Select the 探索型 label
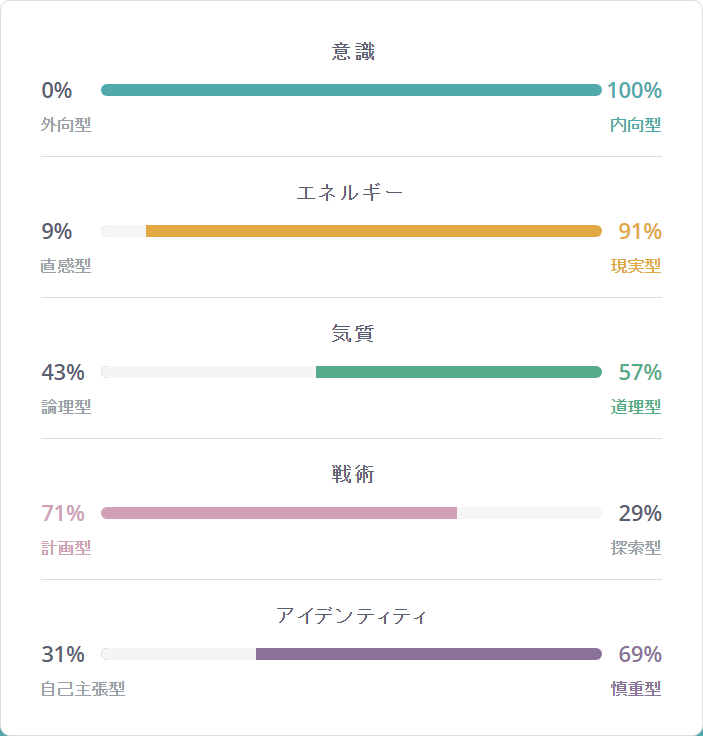Viewport: 703px width, 736px height. (635, 548)
